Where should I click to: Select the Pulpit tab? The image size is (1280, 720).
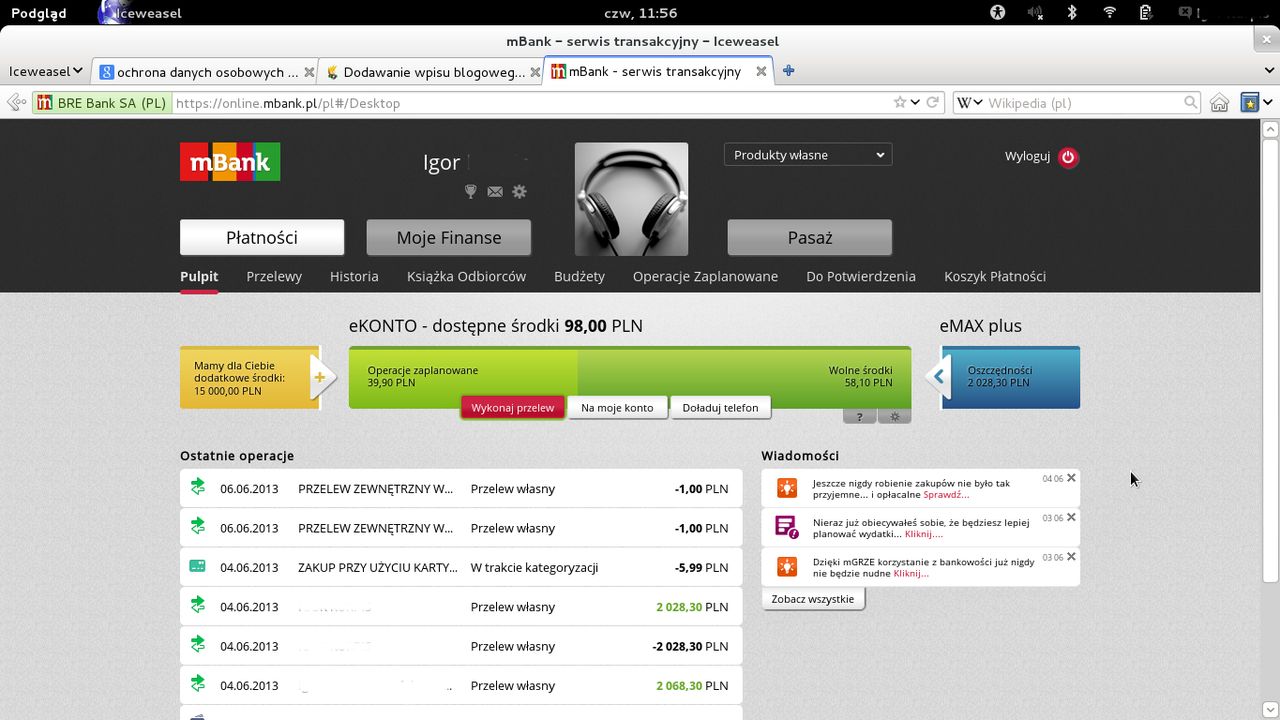[199, 276]
